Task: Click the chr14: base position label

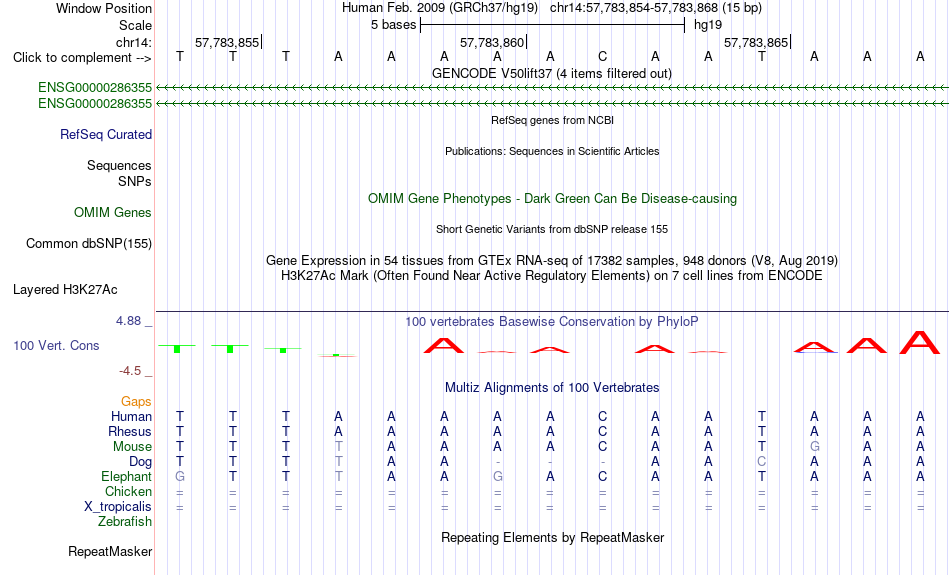Action: point(134,42)
